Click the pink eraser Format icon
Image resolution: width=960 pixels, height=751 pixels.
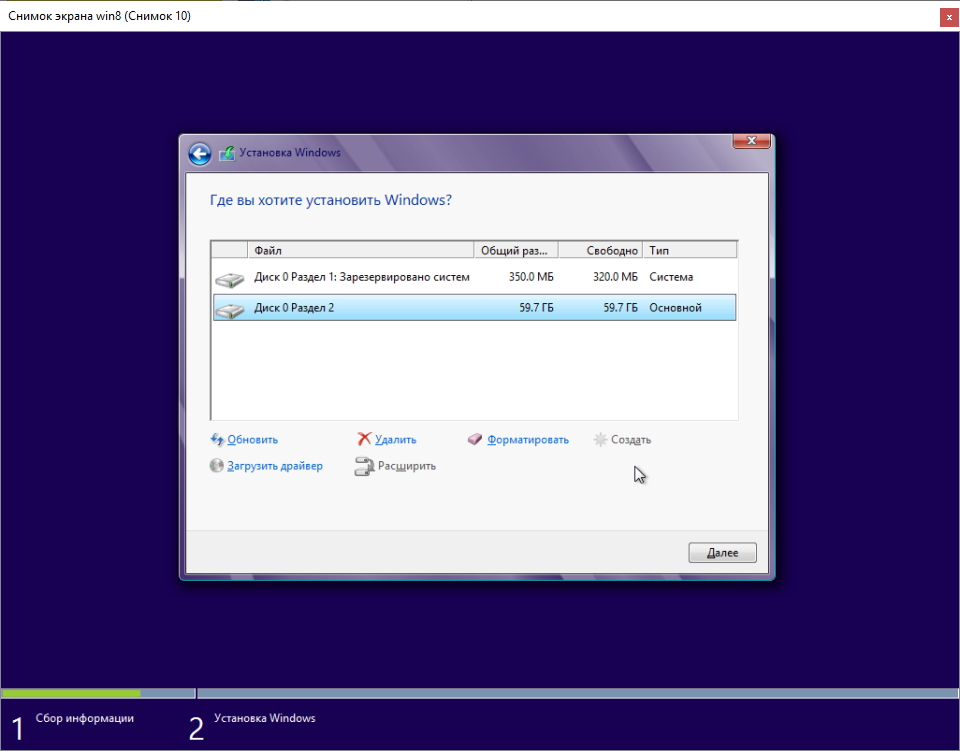(474, 439)
